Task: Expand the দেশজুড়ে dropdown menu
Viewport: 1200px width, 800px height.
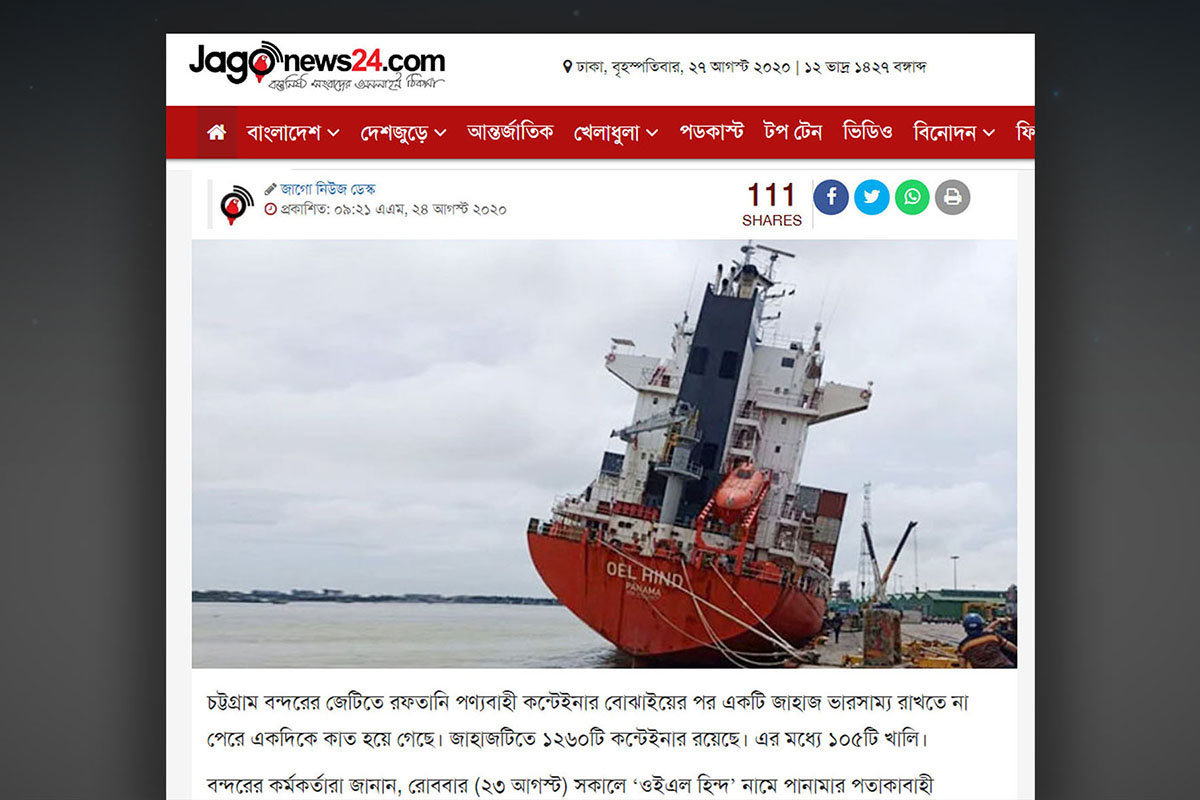Action: [403, 132]
